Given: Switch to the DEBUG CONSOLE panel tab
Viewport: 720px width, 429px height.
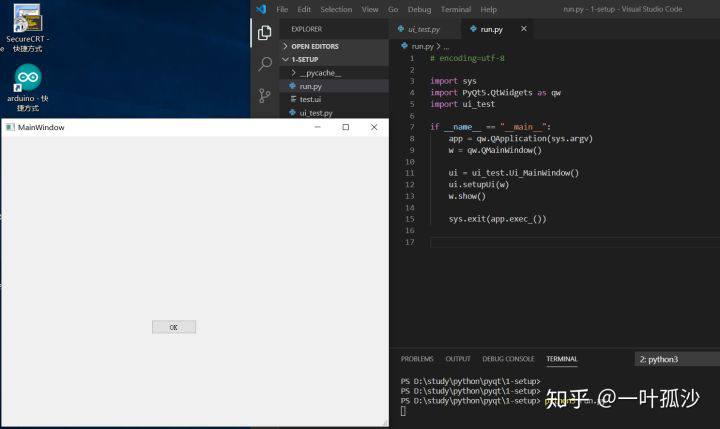Looking at the screenshot, I should (508, 359).
